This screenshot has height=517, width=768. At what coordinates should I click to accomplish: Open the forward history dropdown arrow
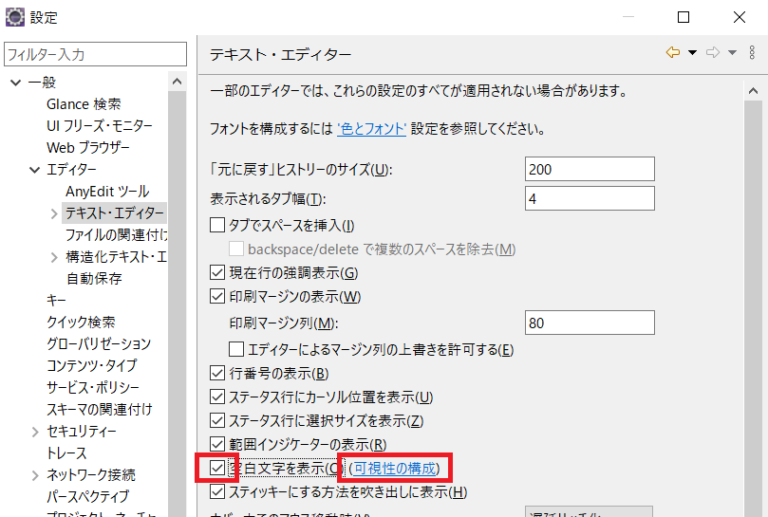pyautogui.click(x=732, y=53)
